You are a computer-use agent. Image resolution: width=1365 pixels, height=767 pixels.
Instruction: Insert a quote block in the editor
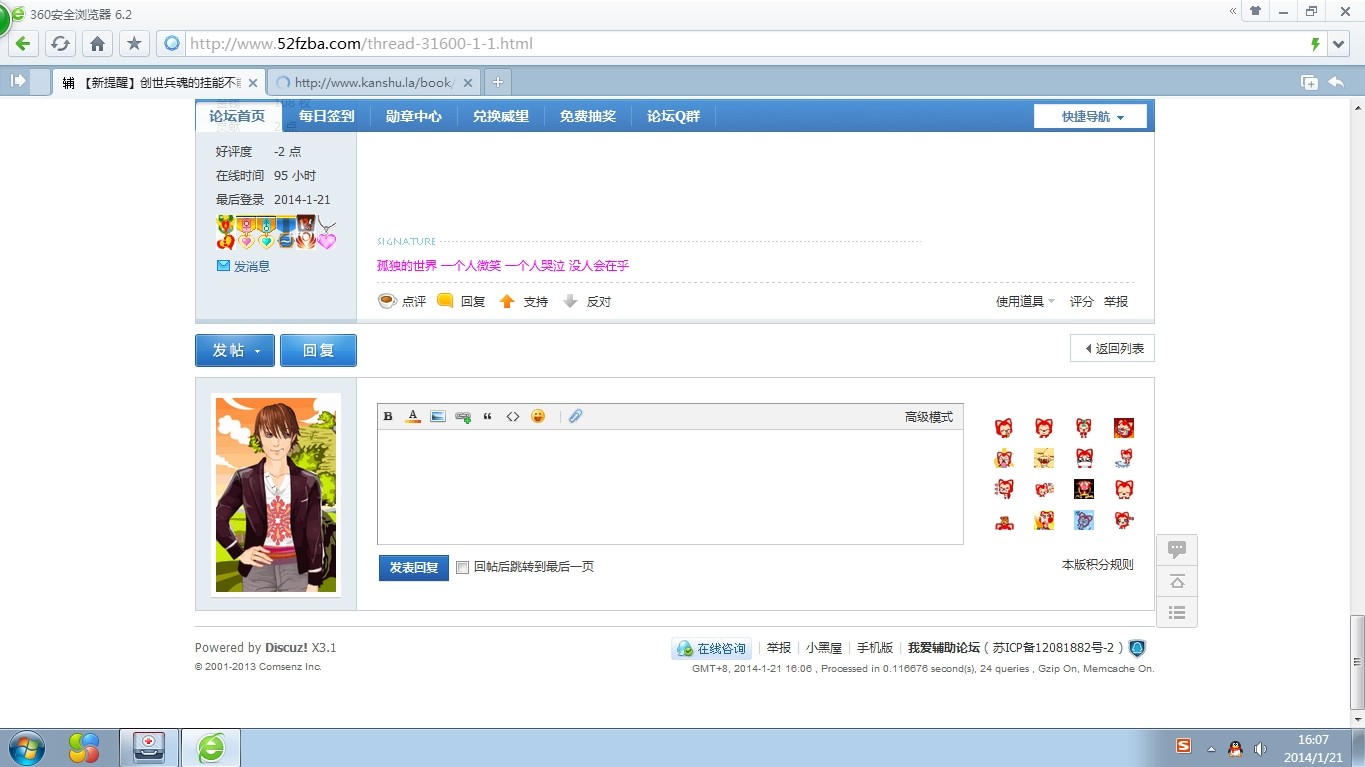tap(488, 416)
